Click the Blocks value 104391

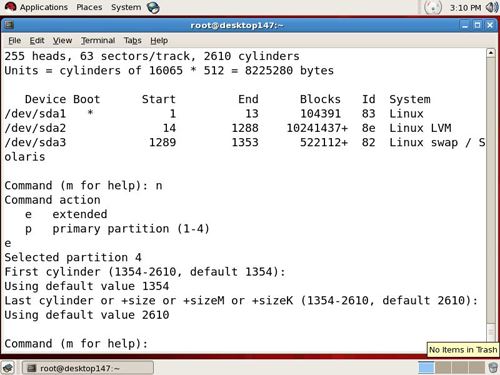(x=320, y=114)
